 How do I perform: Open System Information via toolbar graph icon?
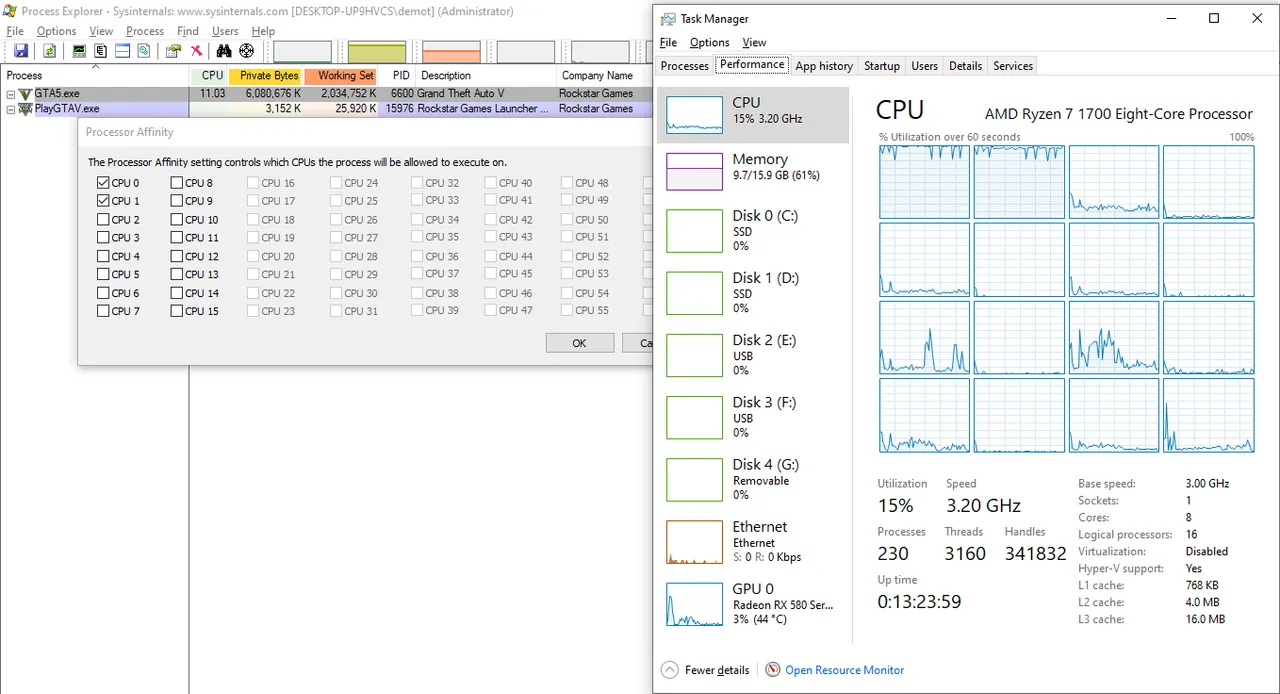tap(79, 51)
